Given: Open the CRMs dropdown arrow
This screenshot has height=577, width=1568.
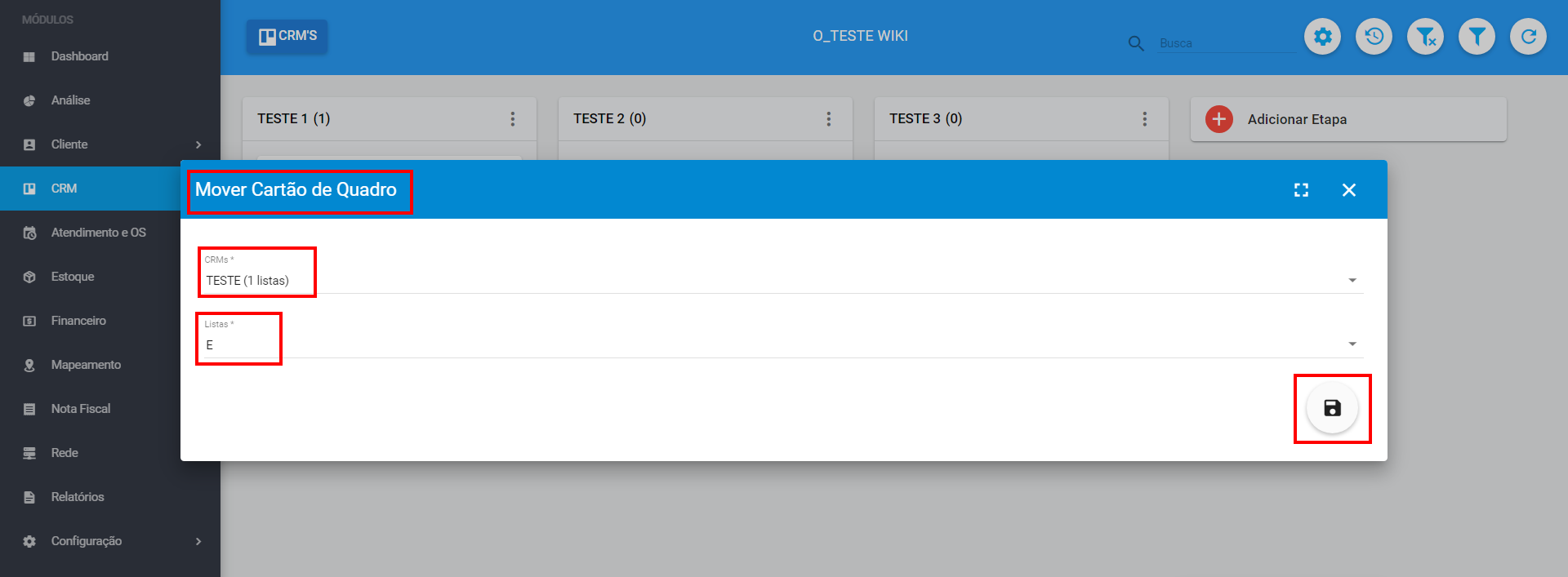Looking at the screenshot, I should coord(1352,280).
